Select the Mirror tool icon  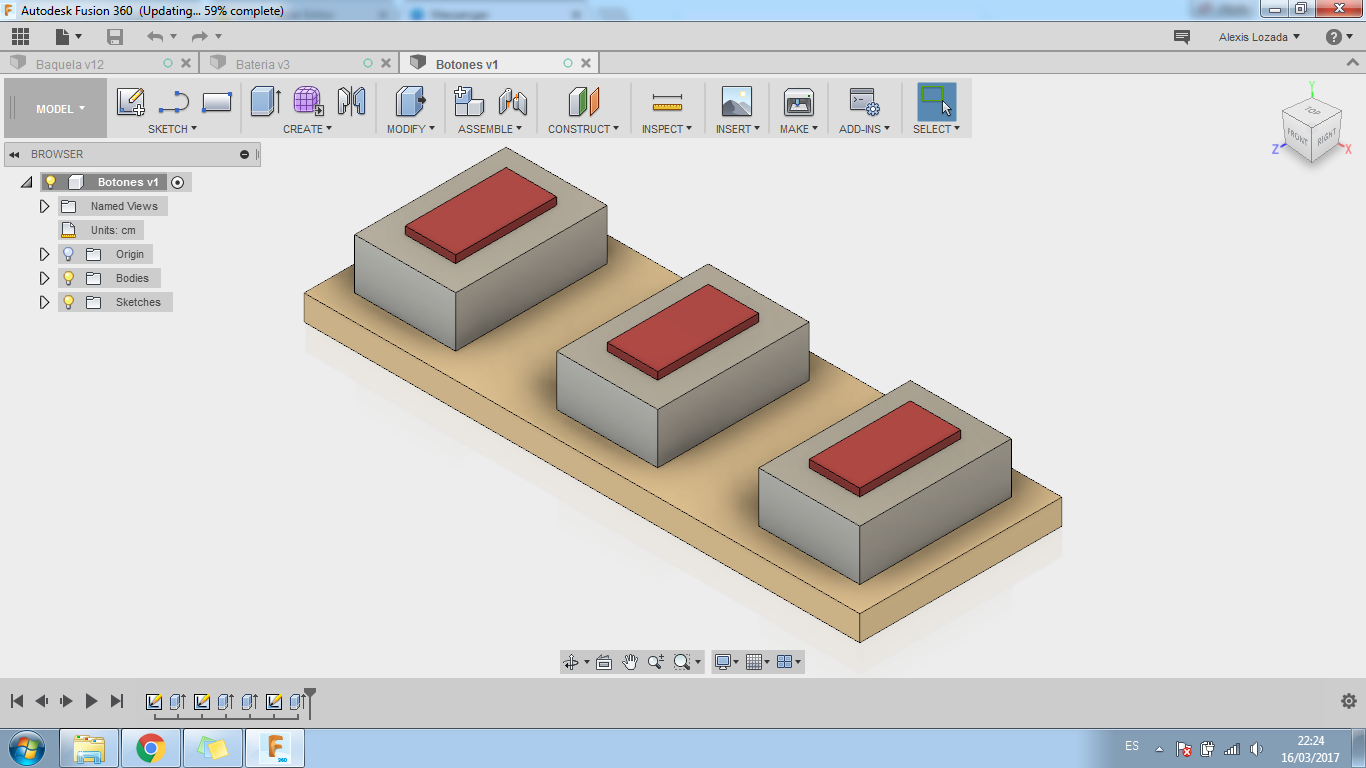pyautogui.click(x=351, y=102)
